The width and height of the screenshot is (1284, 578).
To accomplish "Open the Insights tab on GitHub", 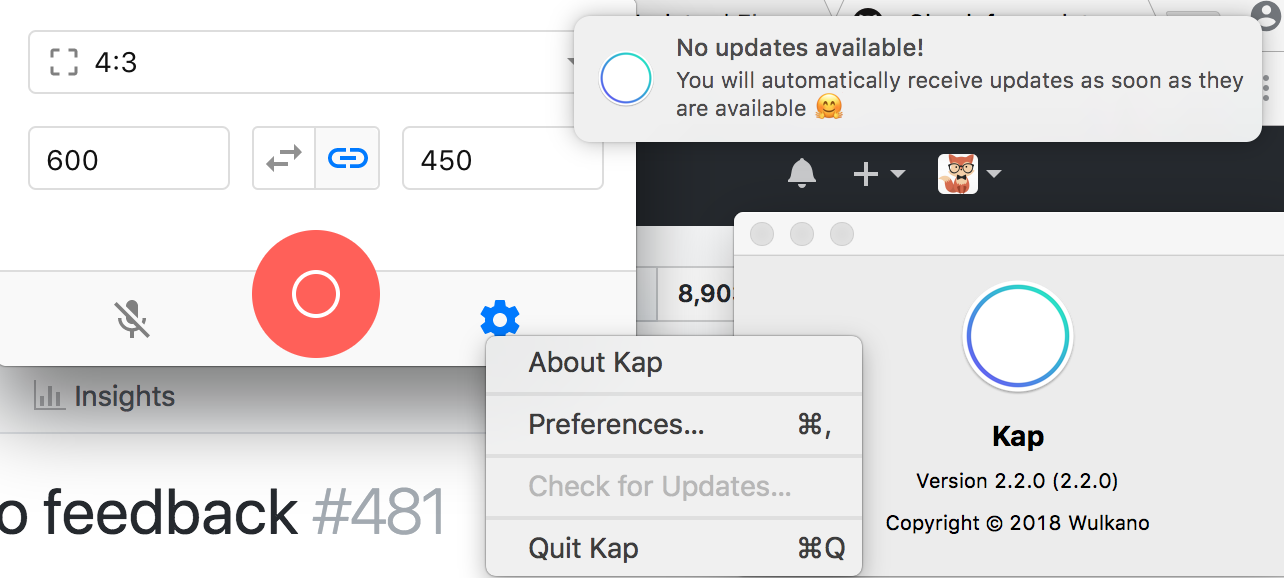I will [x=104, y=396].
